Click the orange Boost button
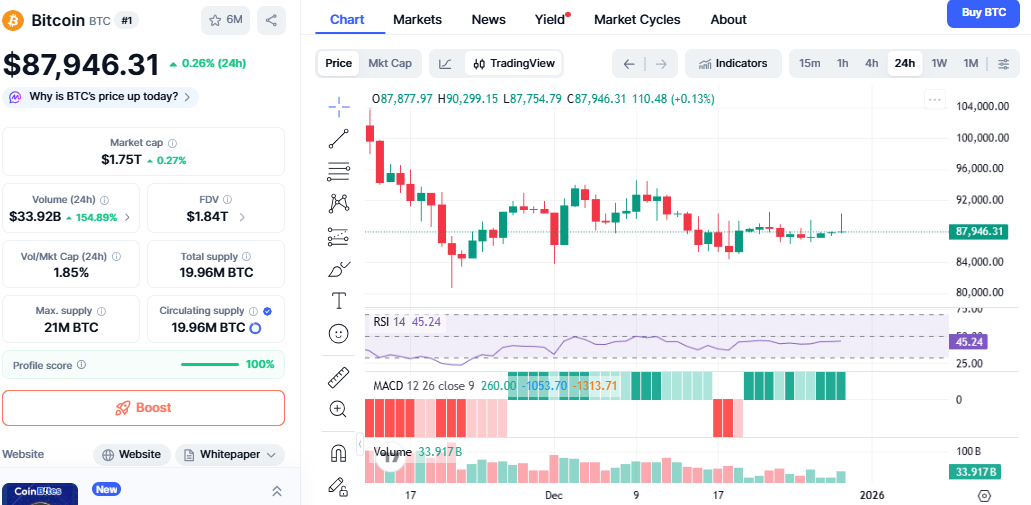 143,408
